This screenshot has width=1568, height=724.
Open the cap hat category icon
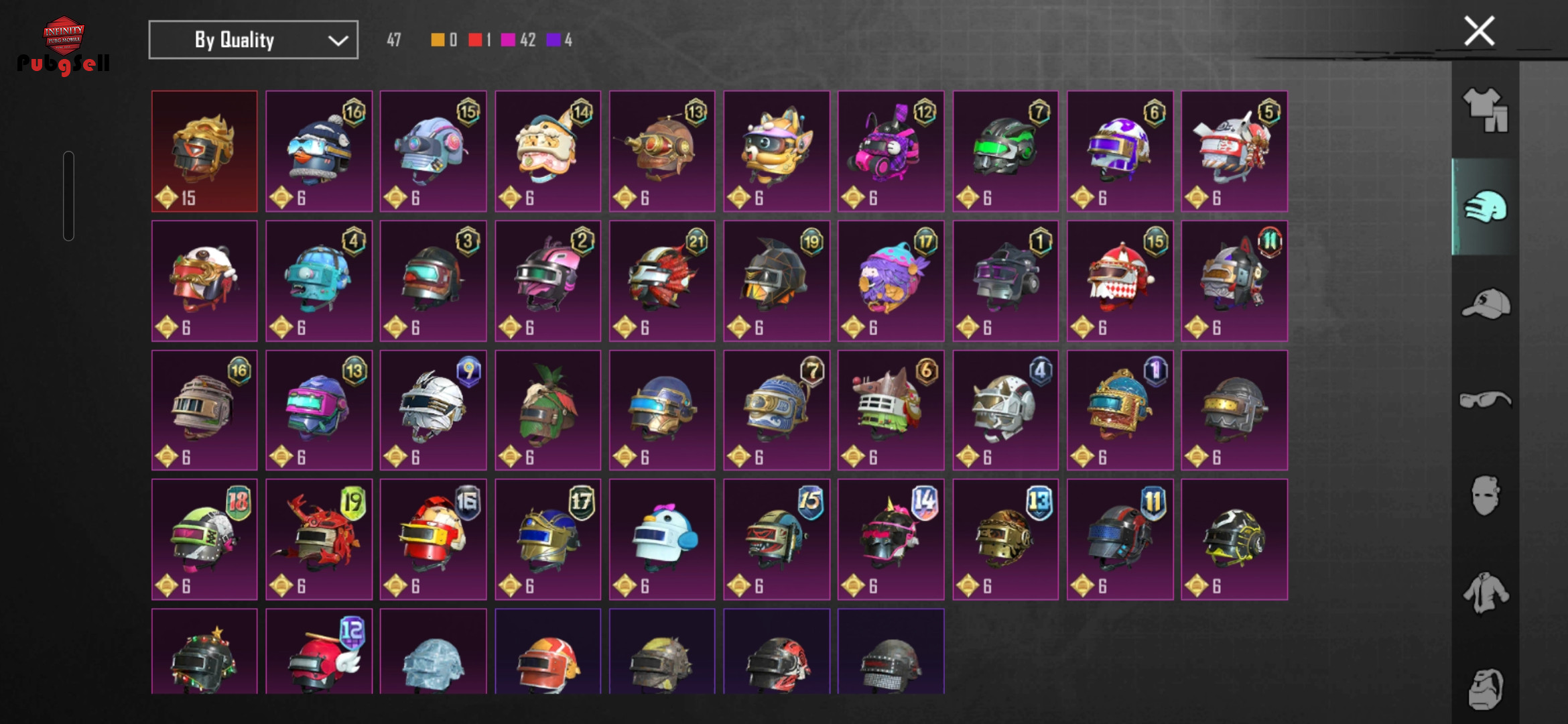click(1486, 304)
